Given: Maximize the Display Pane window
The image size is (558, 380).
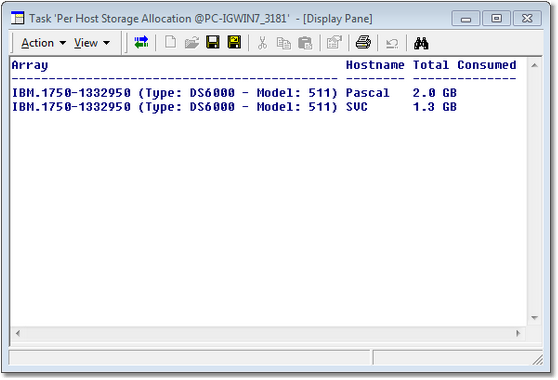Looking at the screenshot, I should tap(496, 18).
